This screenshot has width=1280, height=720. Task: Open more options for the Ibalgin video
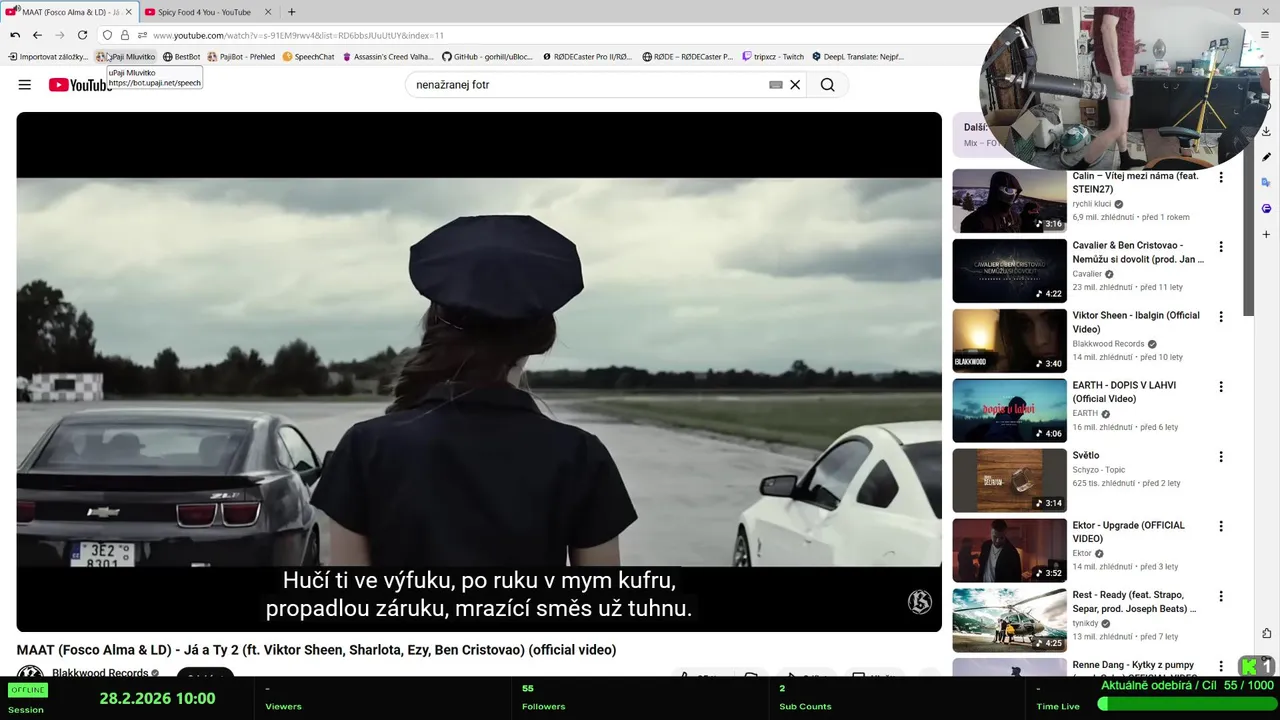(1220, 317)
